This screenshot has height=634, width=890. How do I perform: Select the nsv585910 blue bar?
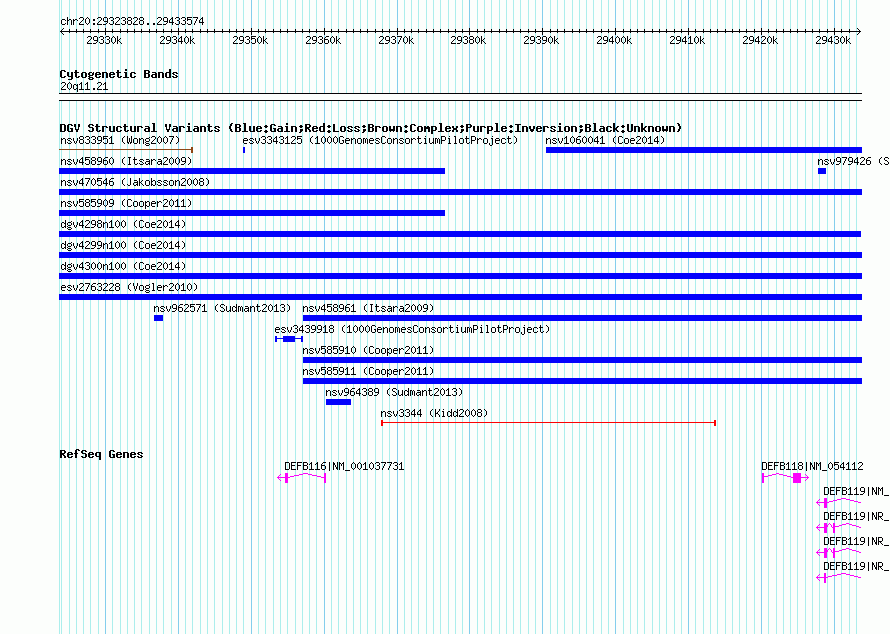pyautogui.click(x=582, y=360)
